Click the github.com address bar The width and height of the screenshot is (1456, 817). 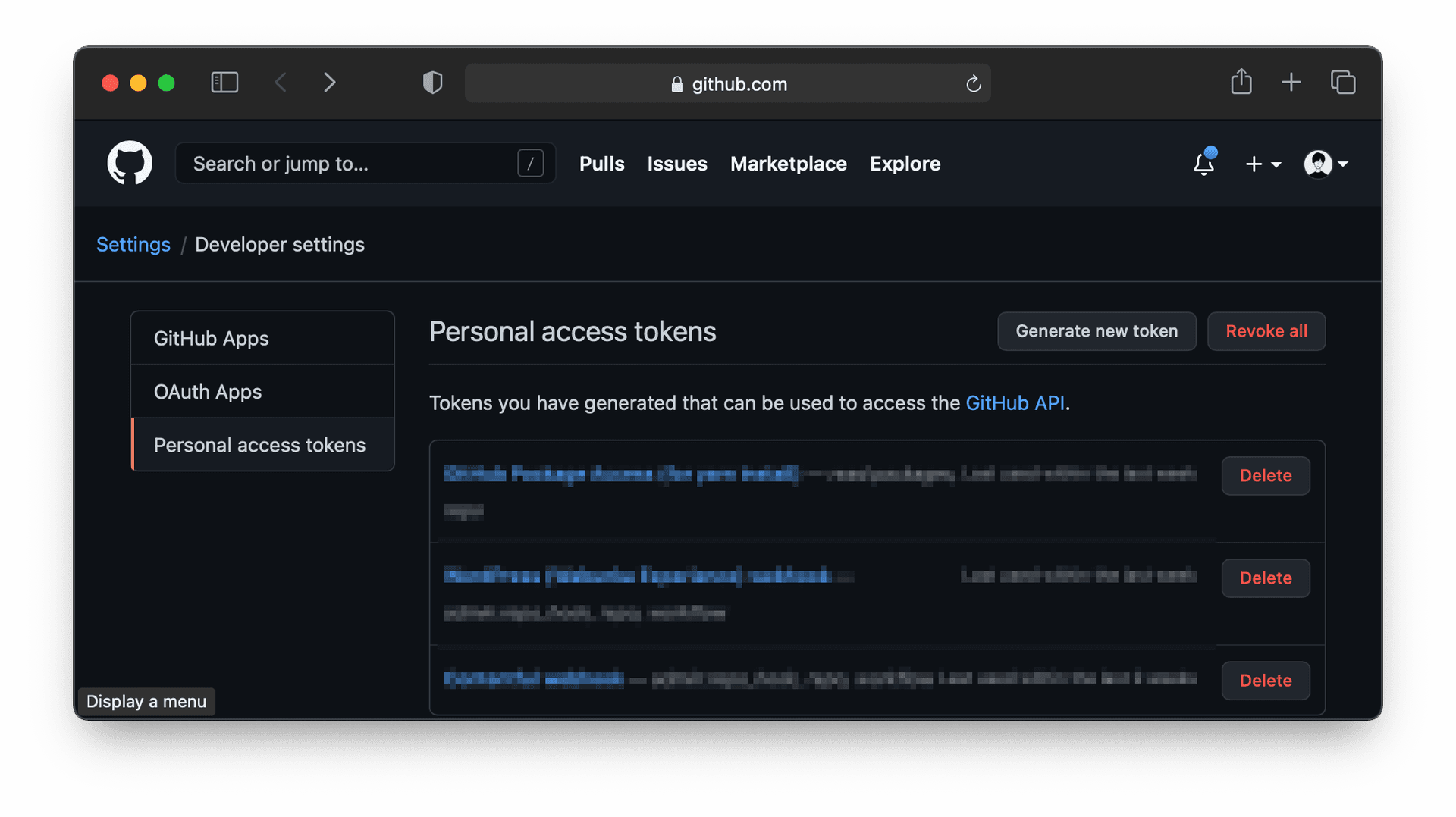[x=727, y=83]
